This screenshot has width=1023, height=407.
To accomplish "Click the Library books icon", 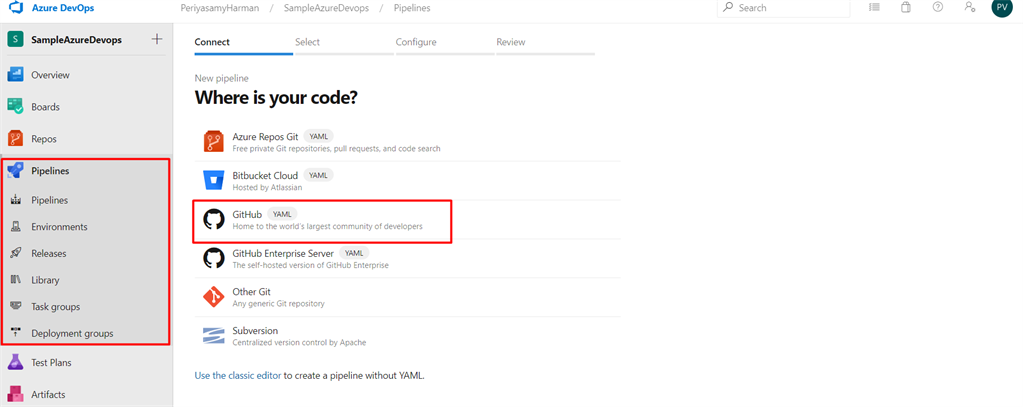I will pos(16,280).
